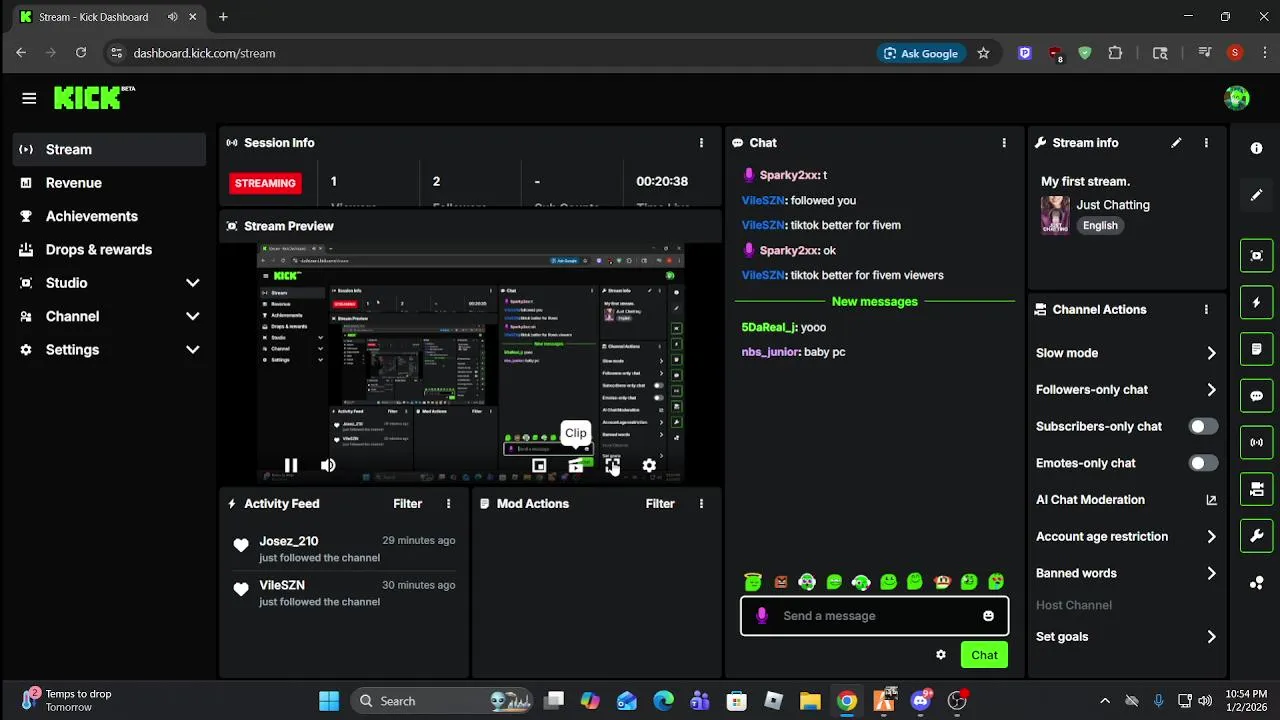Mute the stream preview volume

tap(328, 465)
